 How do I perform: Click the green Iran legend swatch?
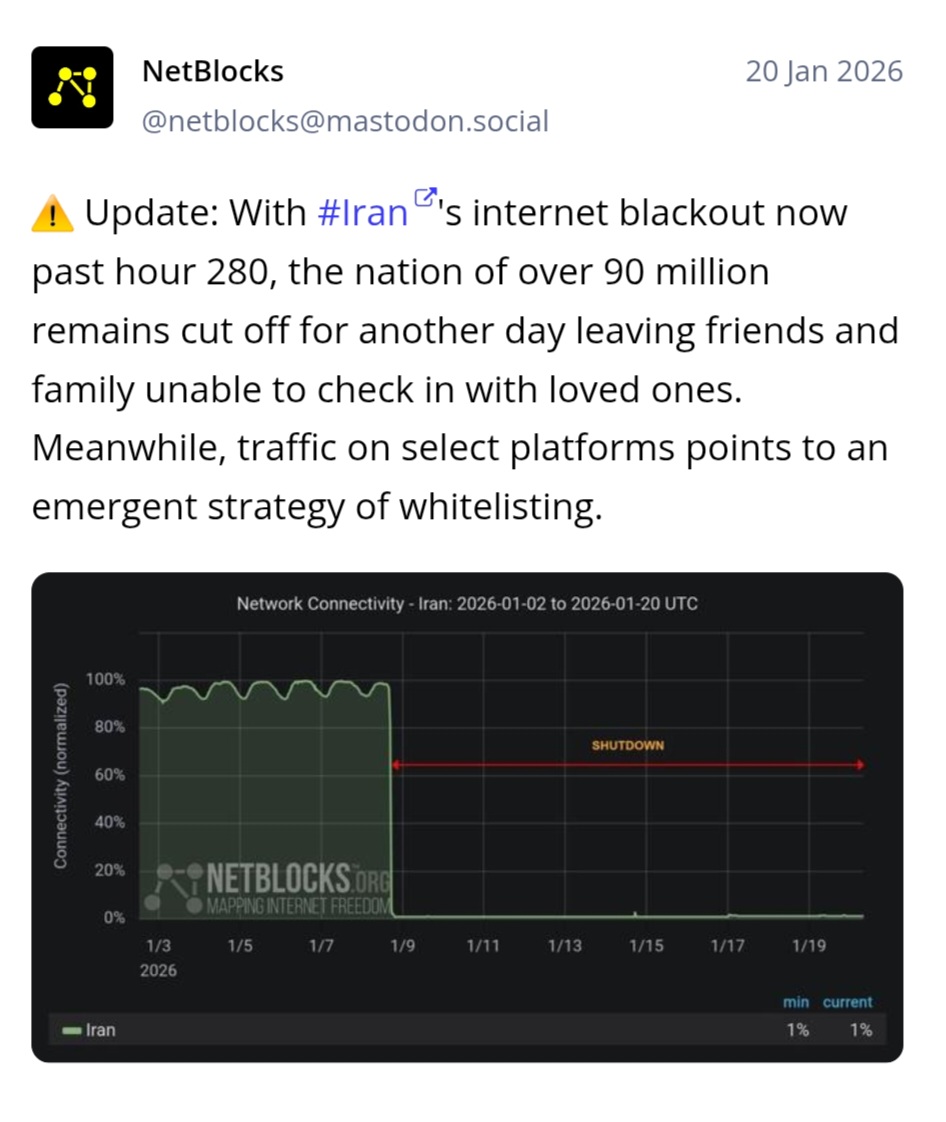(x=71, y=1030)
